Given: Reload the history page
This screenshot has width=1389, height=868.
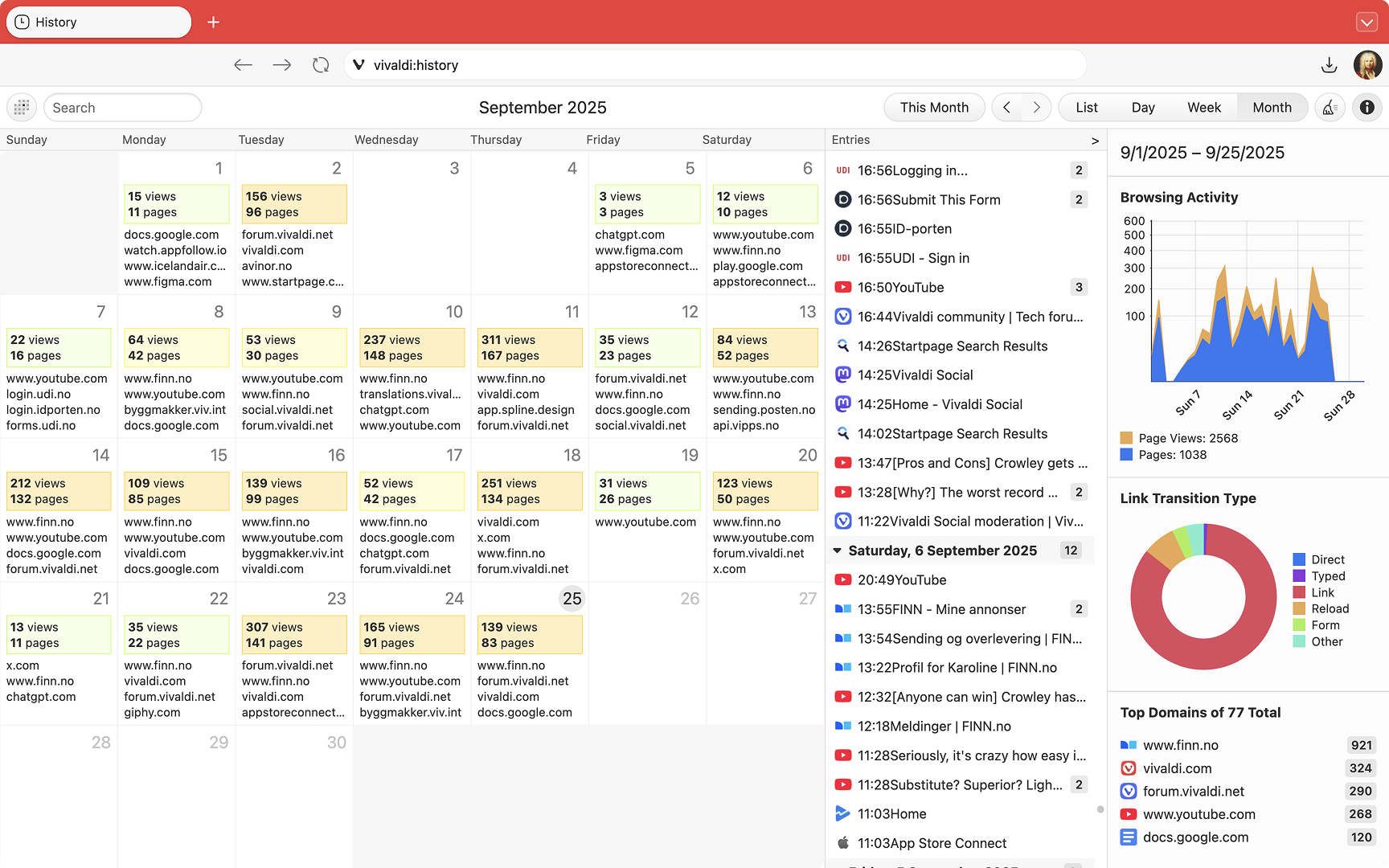Looking at the screenshot, I should tap(321, 65).
